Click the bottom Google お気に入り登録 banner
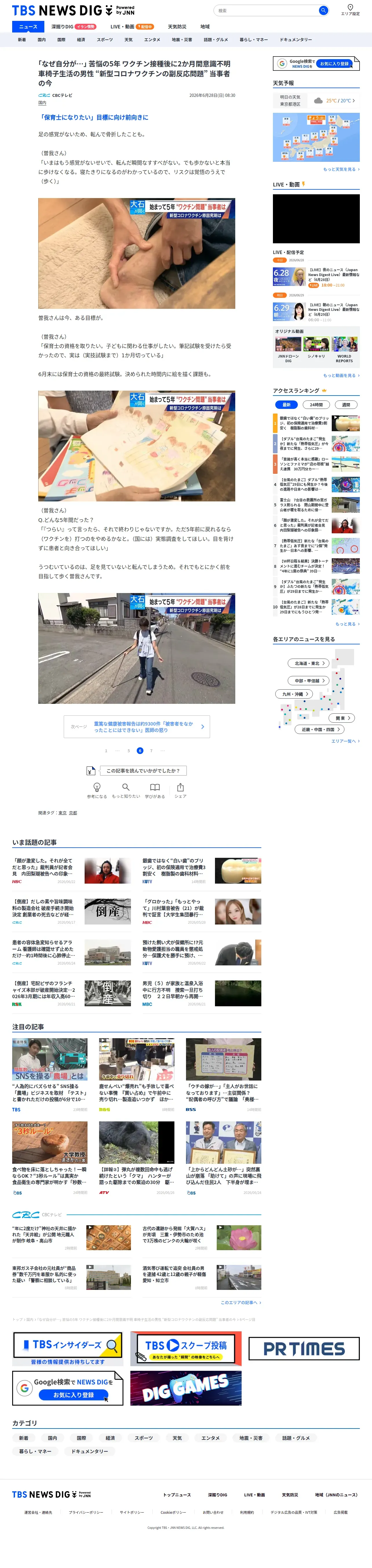 [68, 1388]
